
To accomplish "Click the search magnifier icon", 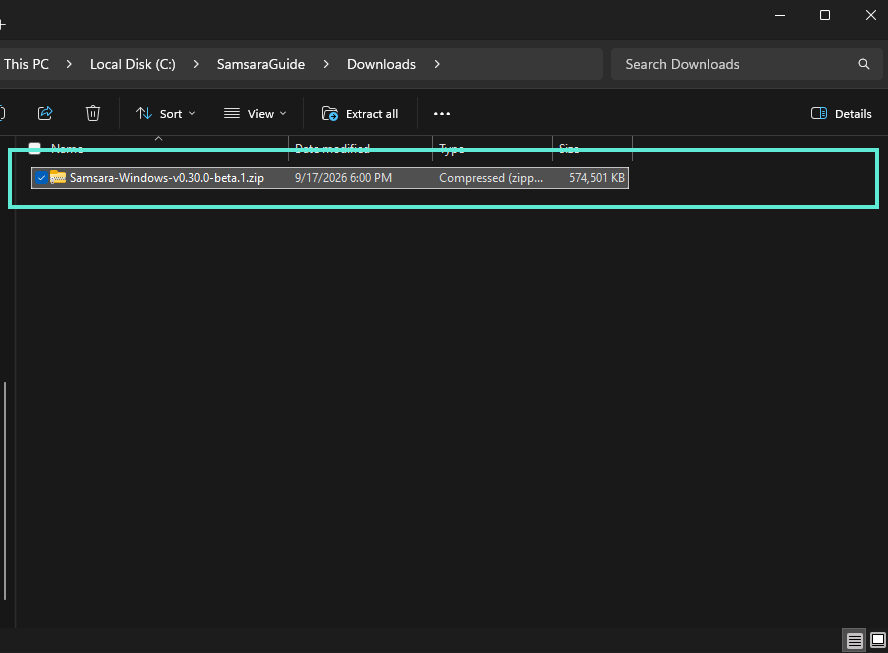I will tap(863, 64).
